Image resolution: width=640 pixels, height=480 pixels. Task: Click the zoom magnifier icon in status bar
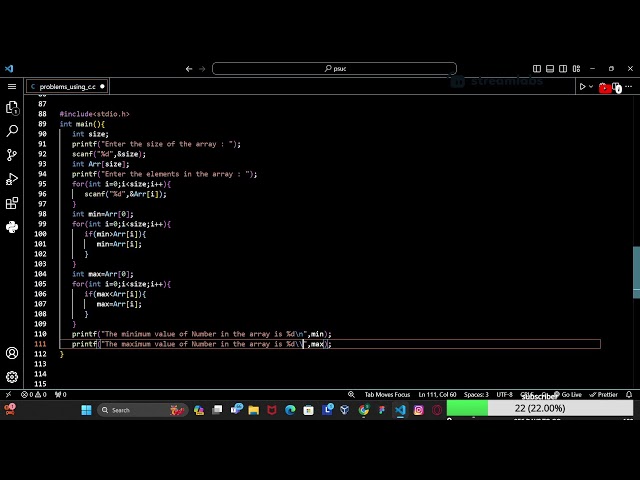[351, 394]
